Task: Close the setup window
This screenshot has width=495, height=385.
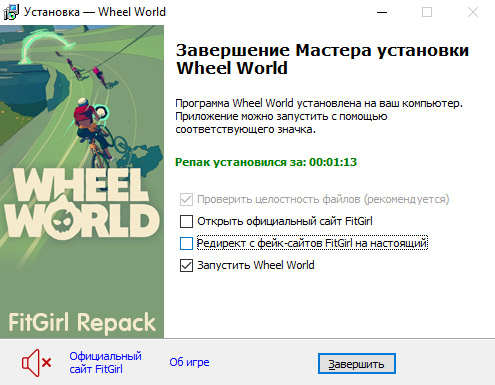Action: (473, 12)
